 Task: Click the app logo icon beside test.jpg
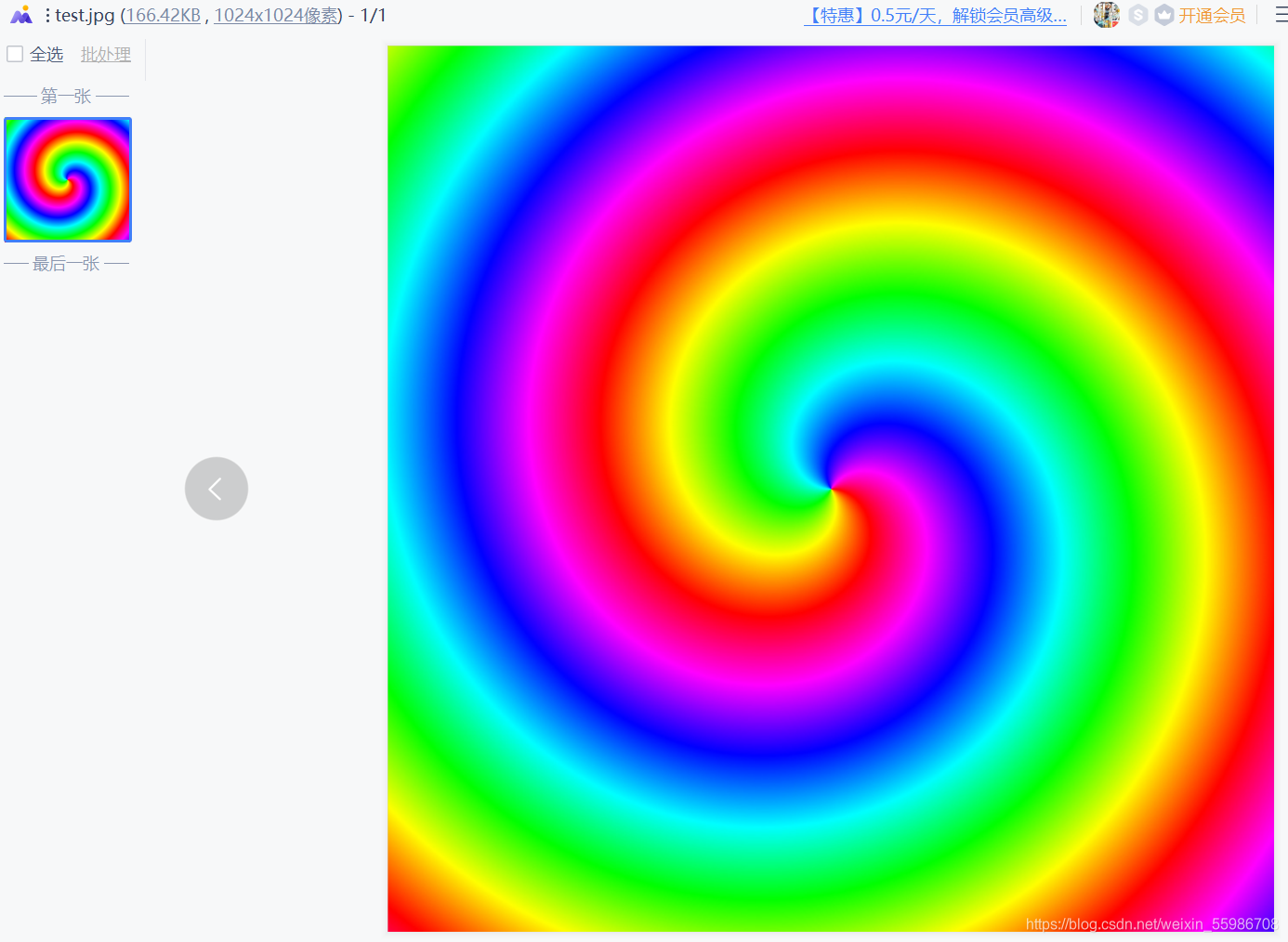pos(21,15)
